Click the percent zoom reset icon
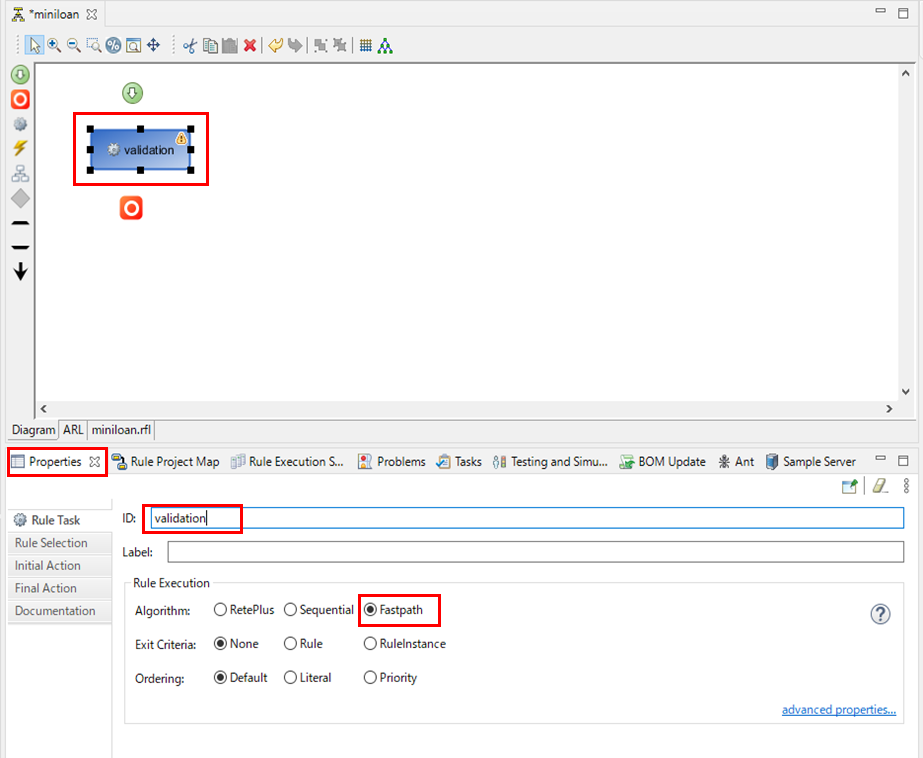The width and height of the screenshot is (923, 758). click(x=114, y=45)
